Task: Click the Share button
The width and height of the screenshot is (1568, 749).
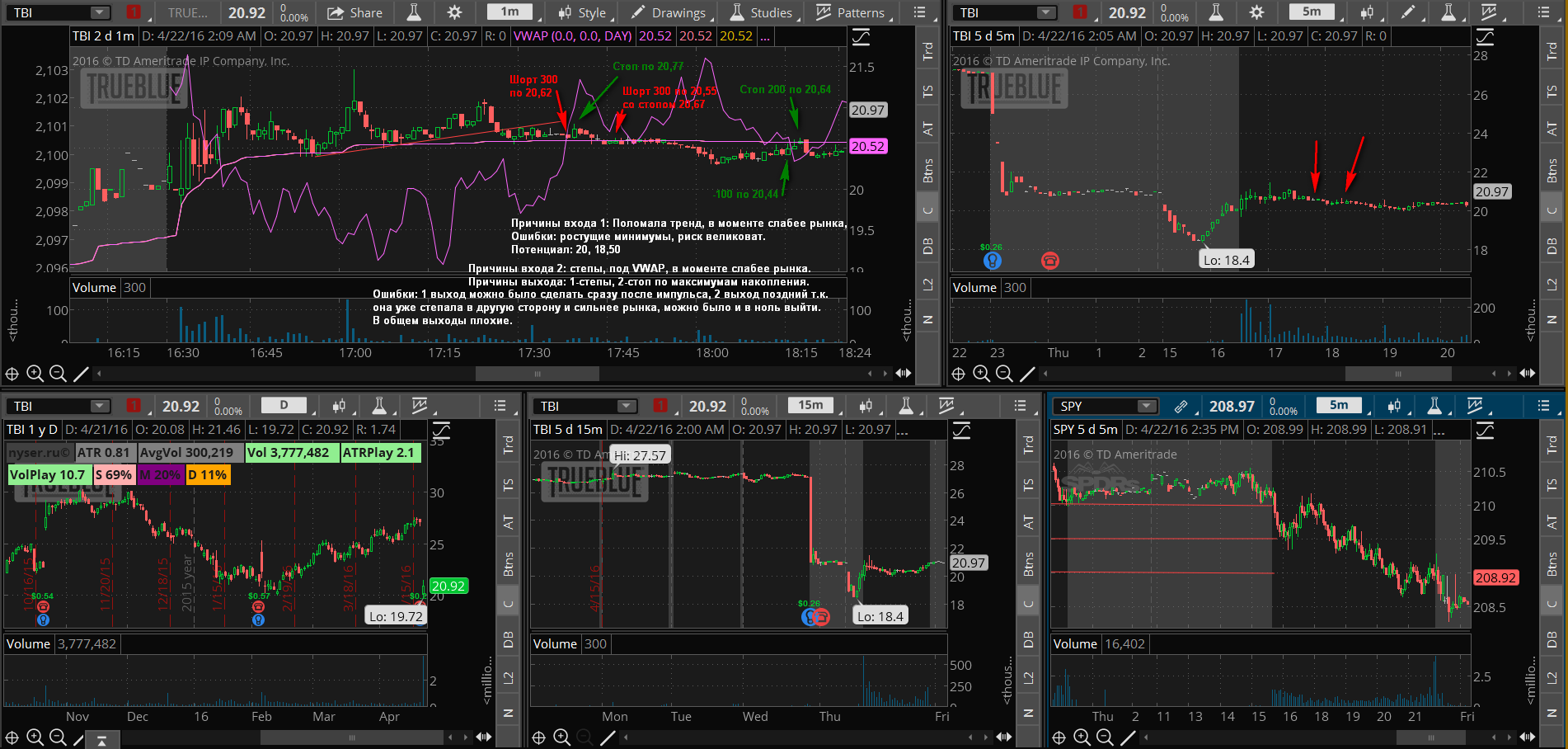Action: pos(355,12)
